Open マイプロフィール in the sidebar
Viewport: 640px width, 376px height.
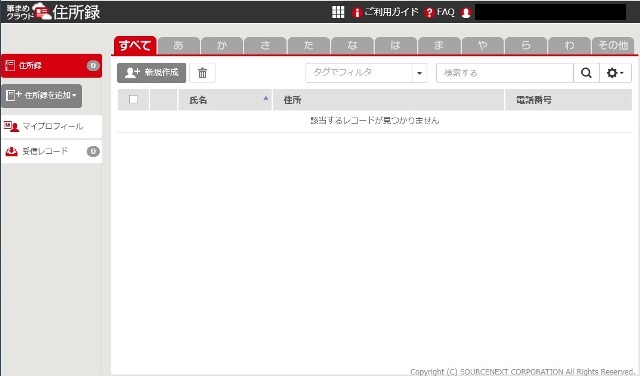coord(52,127)
